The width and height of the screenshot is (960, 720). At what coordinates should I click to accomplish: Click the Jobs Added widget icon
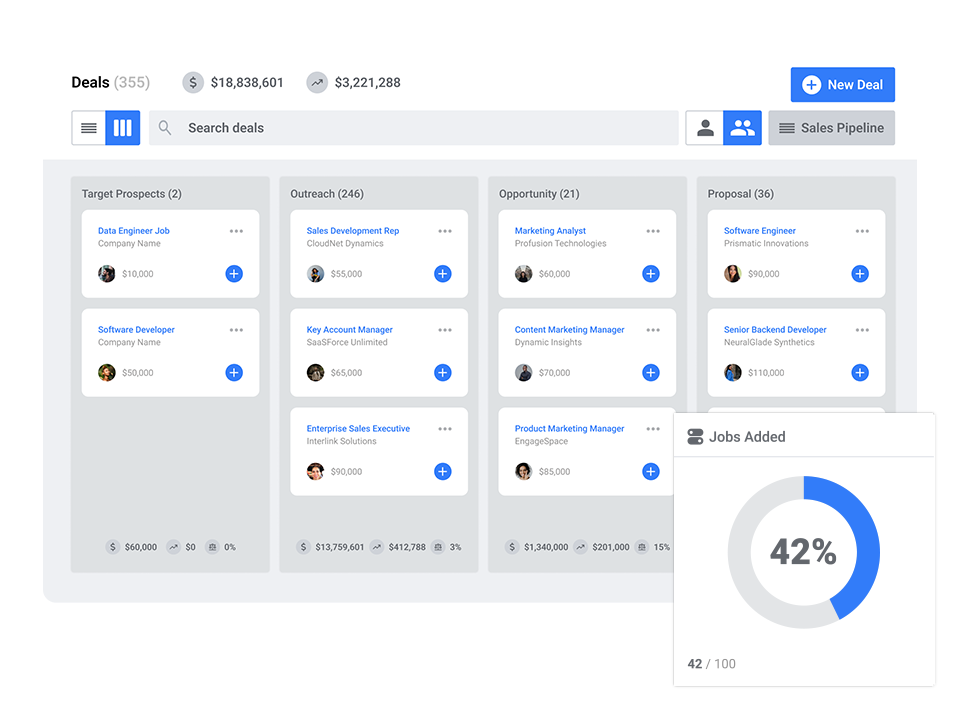[695, 437]
